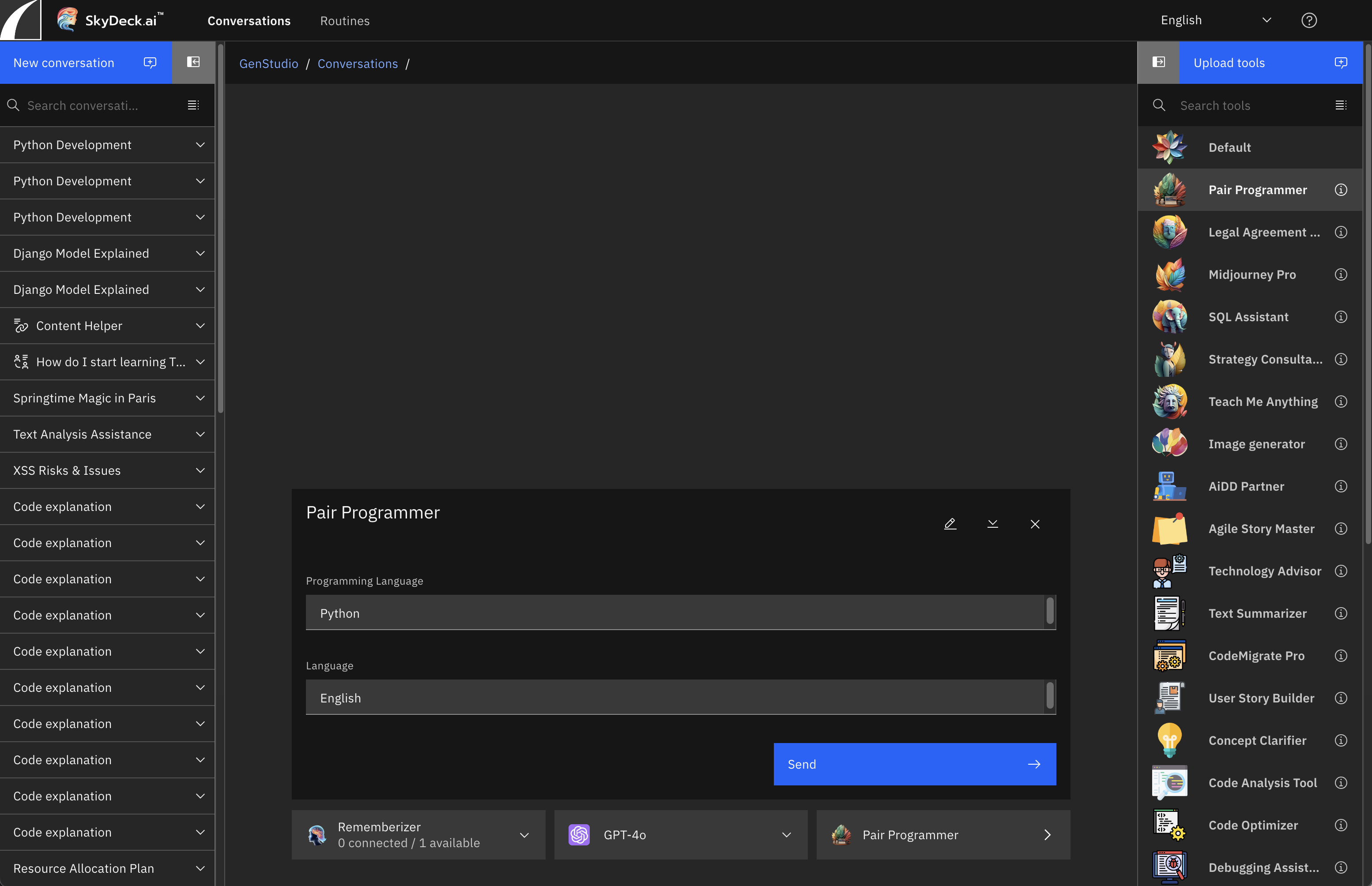Edit the prompt using the pencil icon
This screenshot has height=886, width=1372.
(950, 524)
